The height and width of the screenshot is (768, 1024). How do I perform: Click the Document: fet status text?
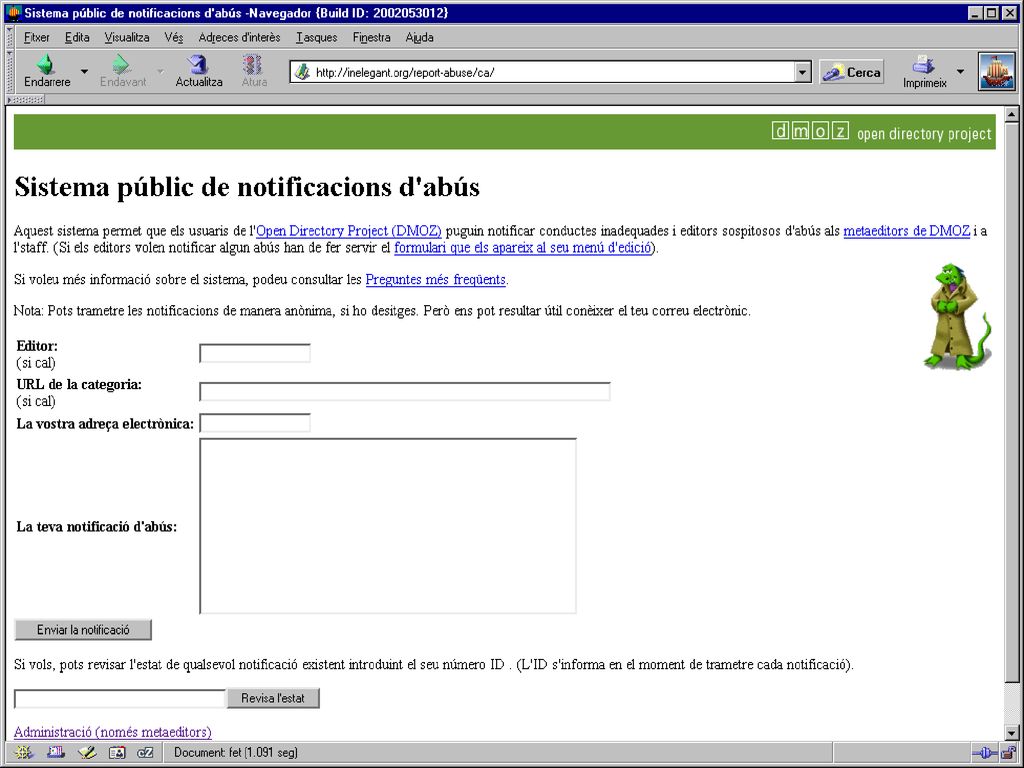pos(236,753)
